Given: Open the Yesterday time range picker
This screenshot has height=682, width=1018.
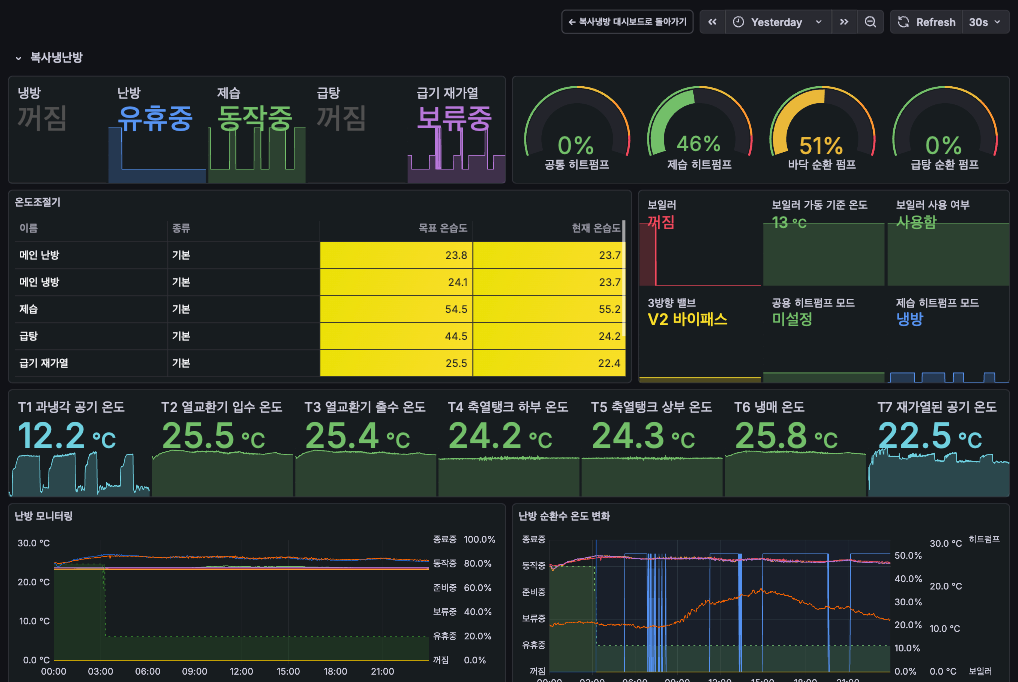Looking at the screenshot, I should click(x=778, y=22).
